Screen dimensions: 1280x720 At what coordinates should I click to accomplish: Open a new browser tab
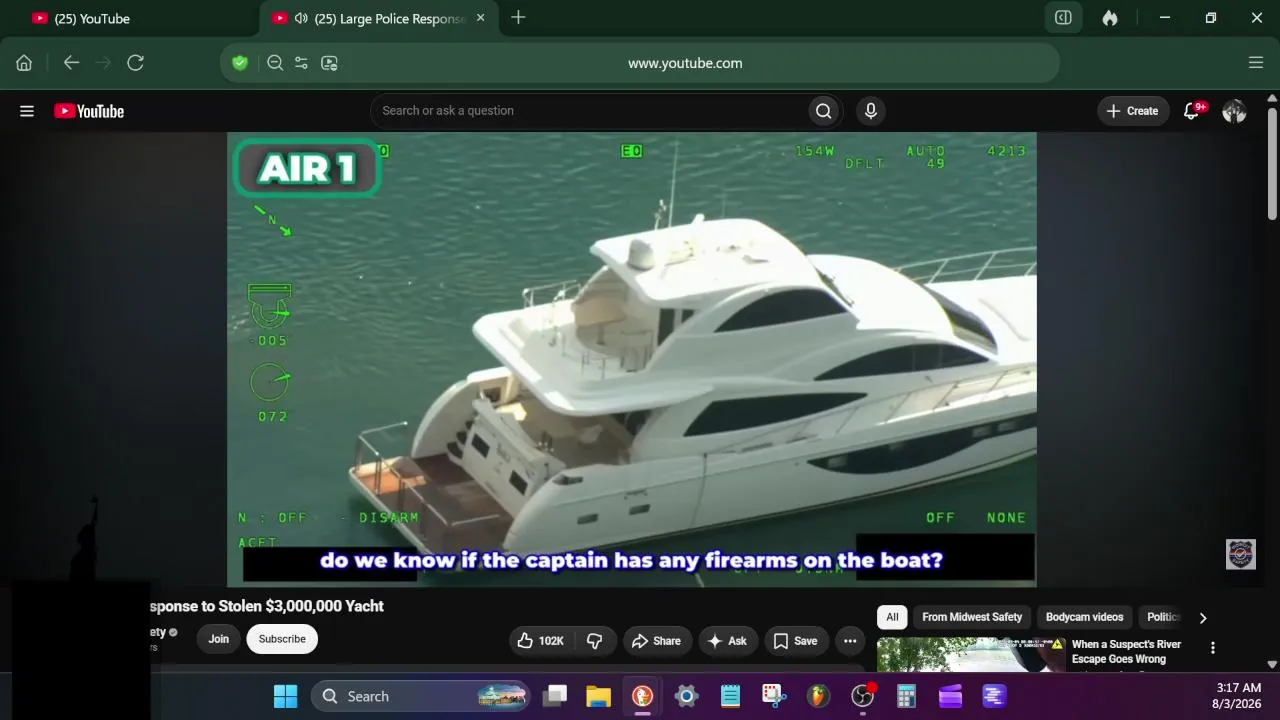point(518,18)
